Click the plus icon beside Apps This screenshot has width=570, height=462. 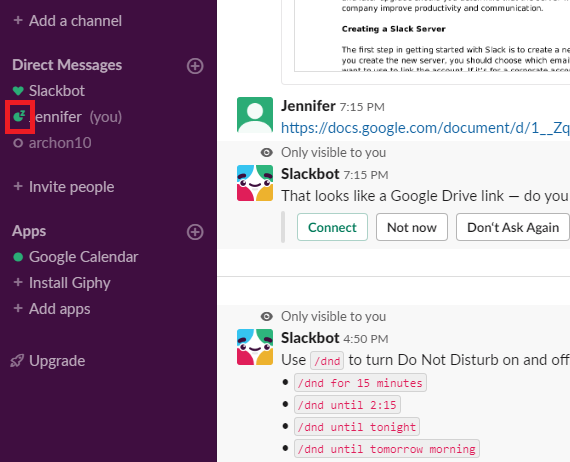tap(195, 232)
